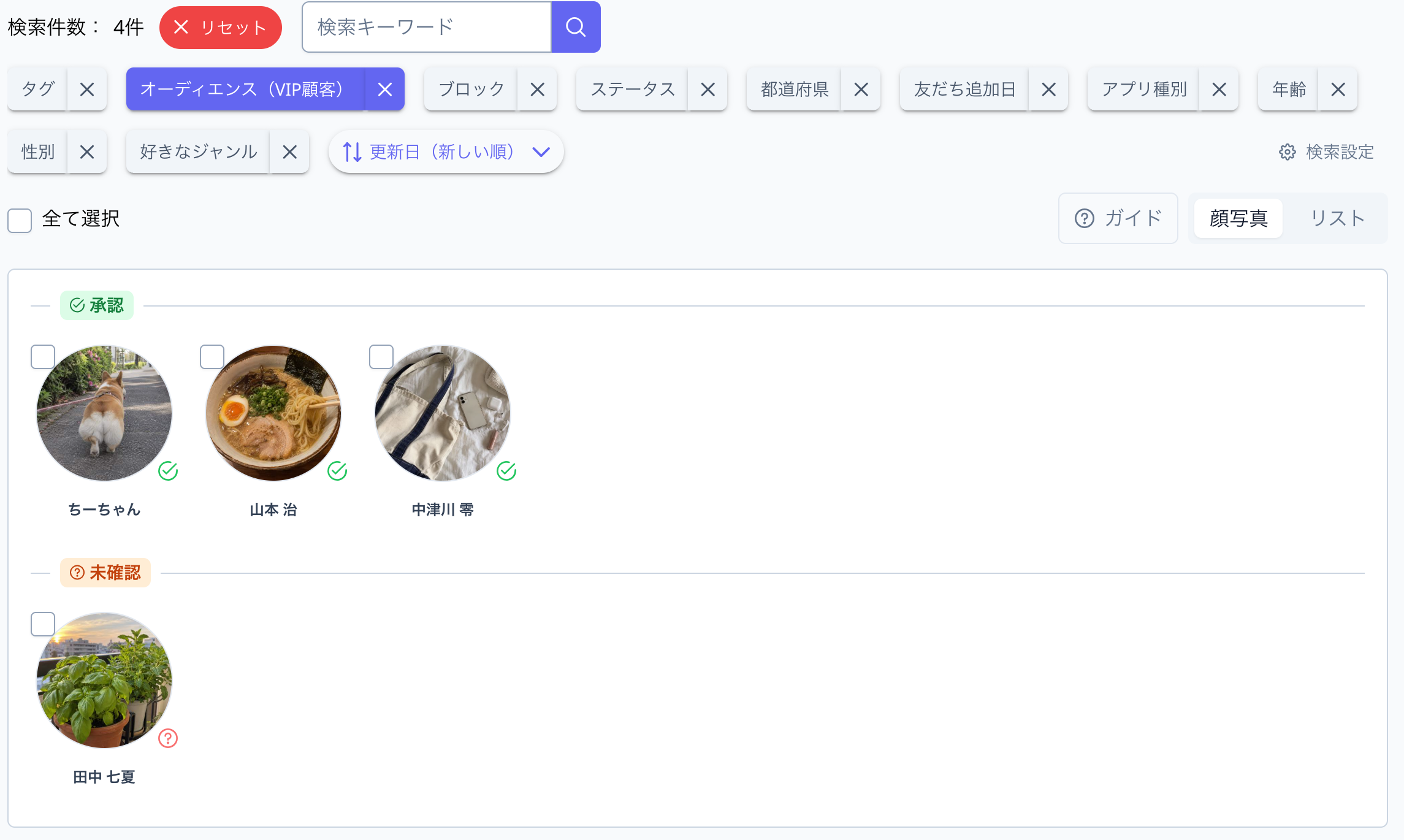
Task: Clear the 友だち追加日 filter X icon
Action: pos(1049,90)
